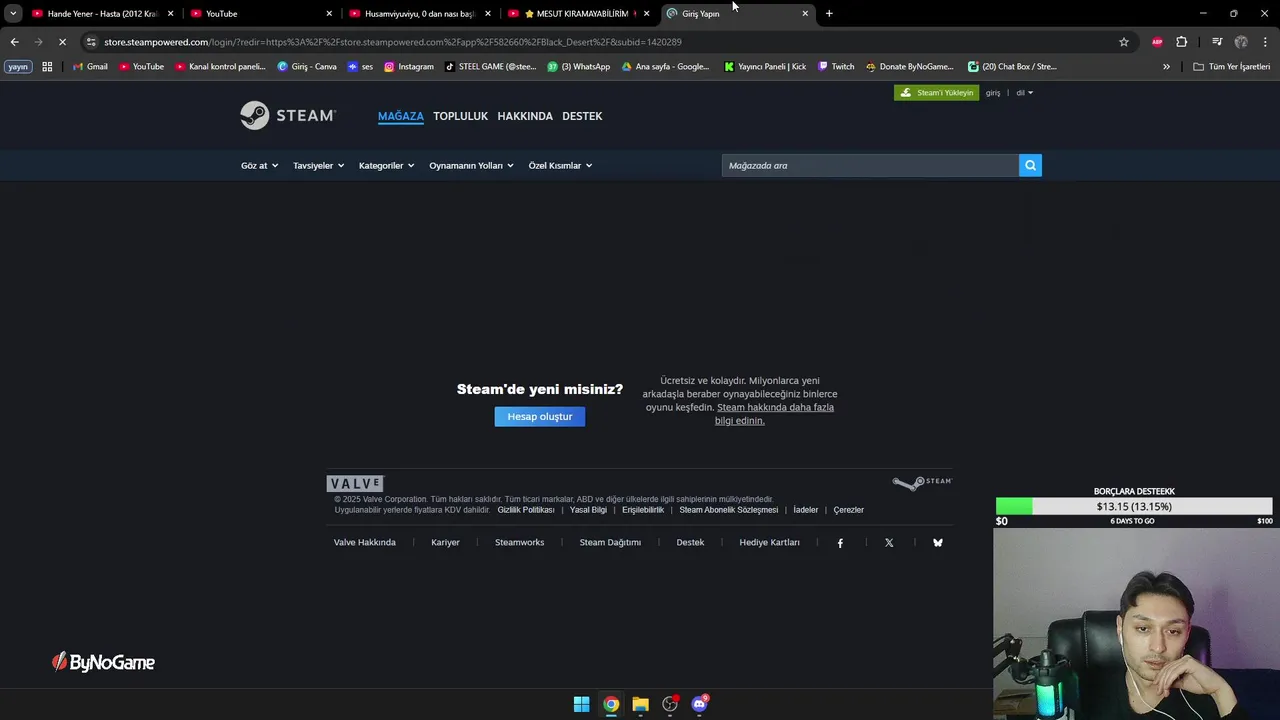The image size is (1280, 720).
Task: Open the media control icon
Action: coord(1217,42)
